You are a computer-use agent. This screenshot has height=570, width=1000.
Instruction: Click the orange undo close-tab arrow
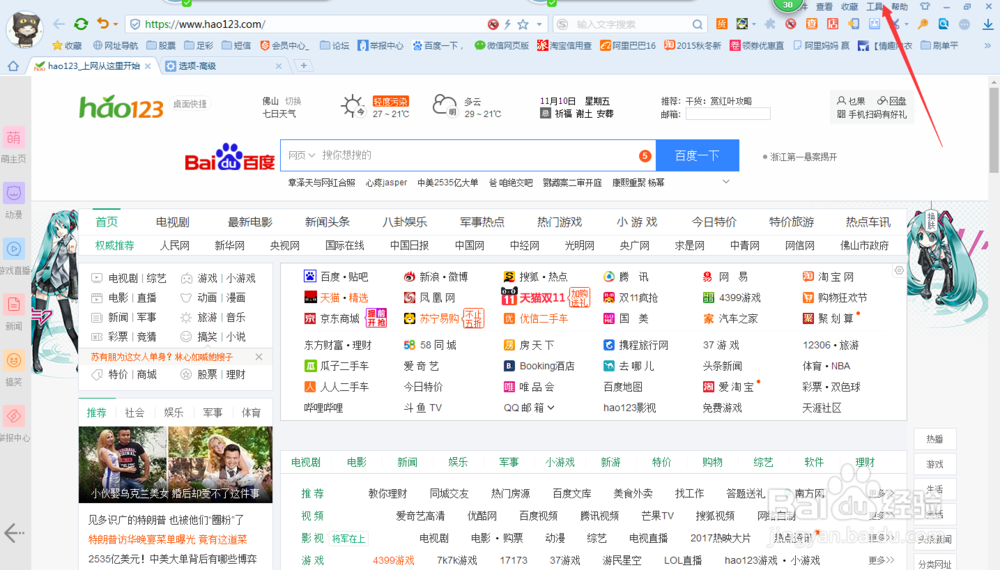pos(103,24)
